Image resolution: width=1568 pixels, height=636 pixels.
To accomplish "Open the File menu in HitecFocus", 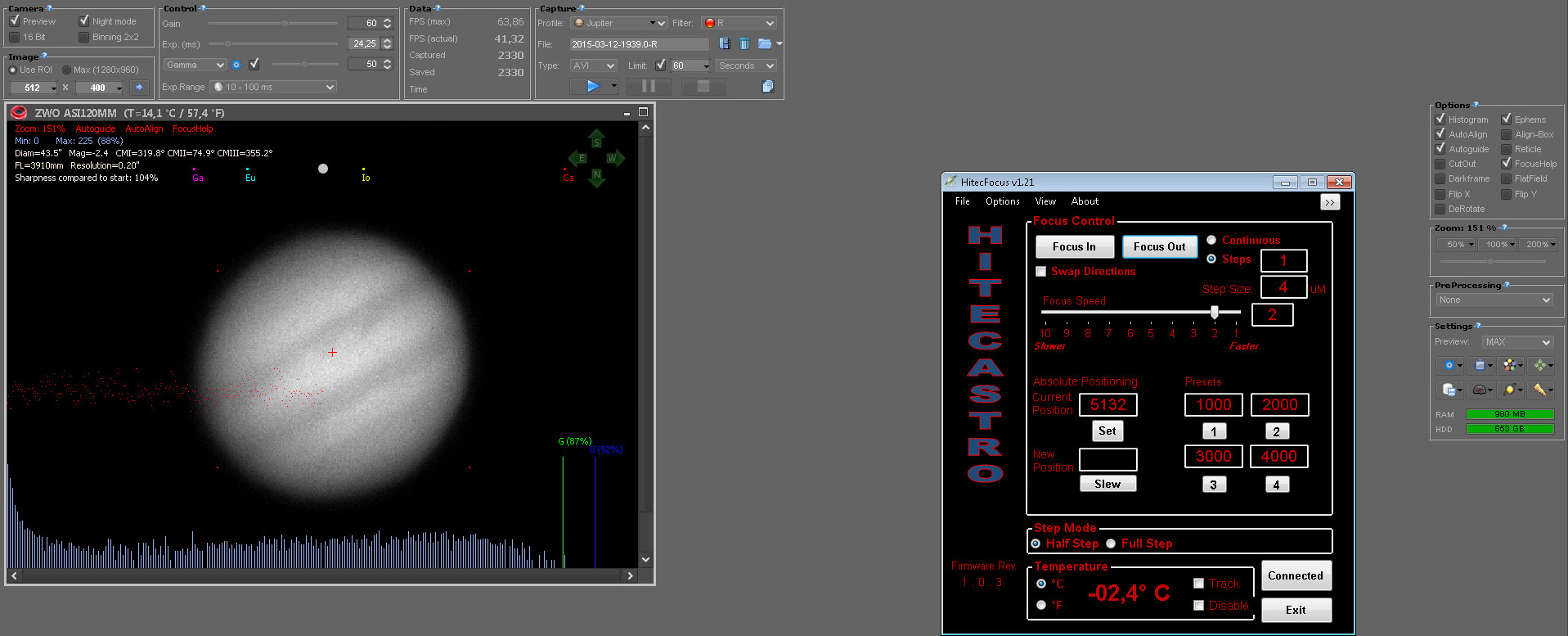I will [x=963, y=201].
